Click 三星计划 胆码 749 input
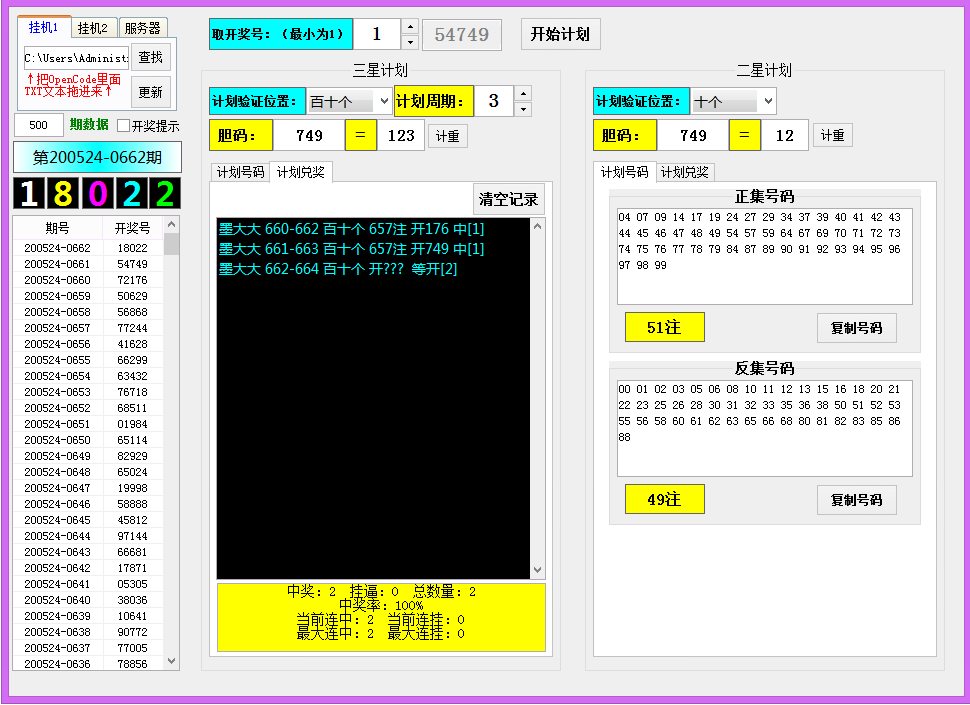The height and width of the screenshot is (705, 970). pyautogui.click(x=309, y=135)
